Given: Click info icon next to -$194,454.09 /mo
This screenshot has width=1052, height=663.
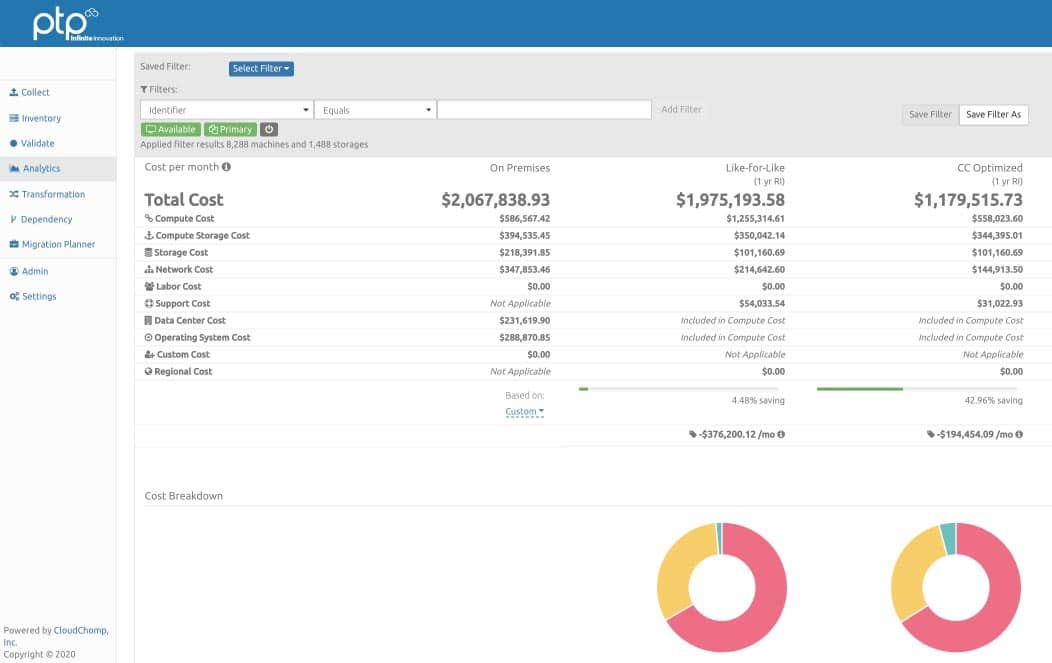Looking at the screenshot, I should 1019,435.
